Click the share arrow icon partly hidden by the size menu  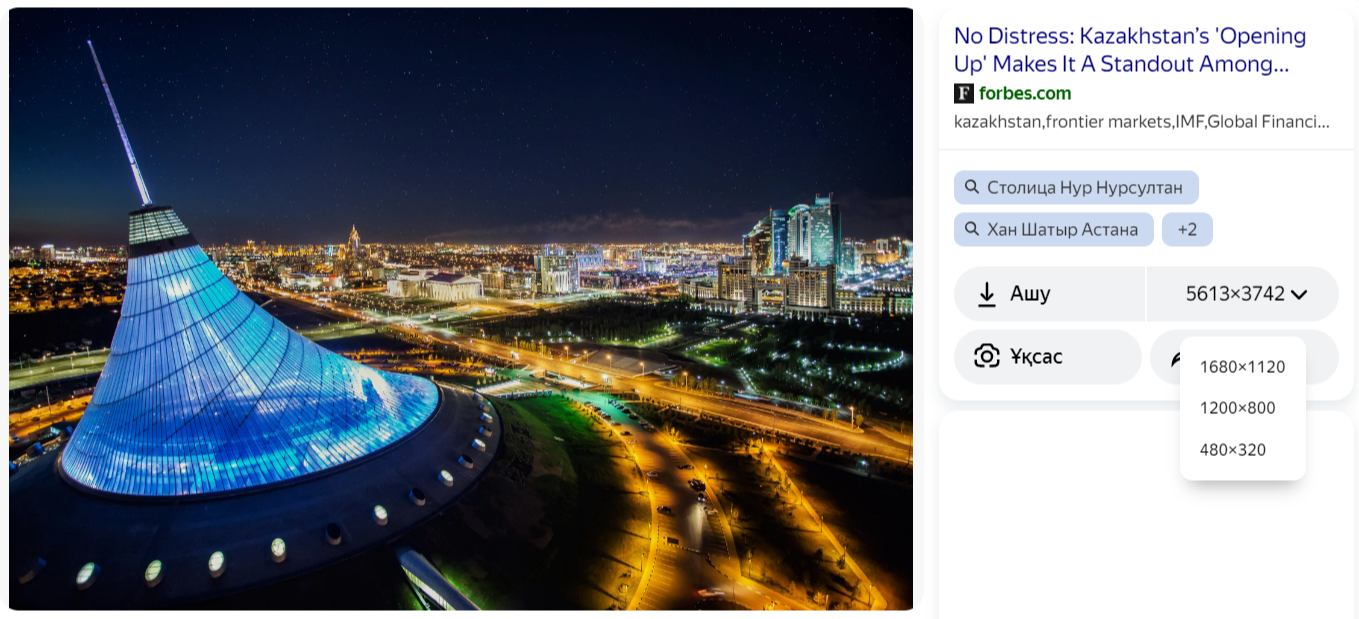pos(1175,358)
